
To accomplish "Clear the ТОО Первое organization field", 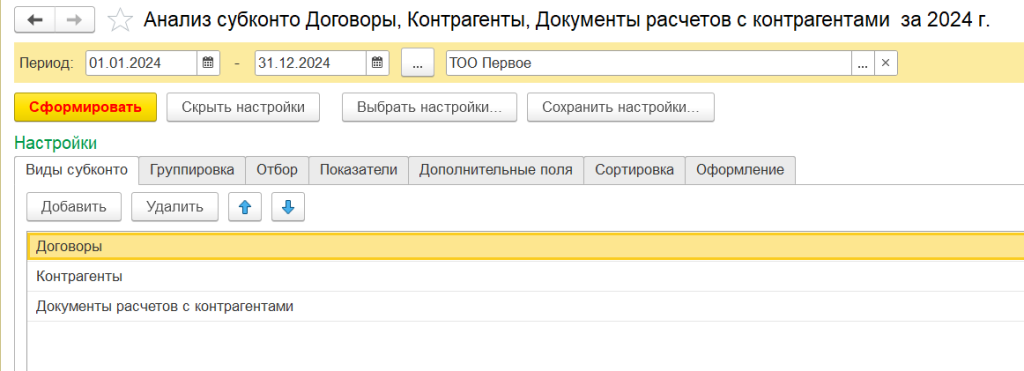I will click(886, 63).
